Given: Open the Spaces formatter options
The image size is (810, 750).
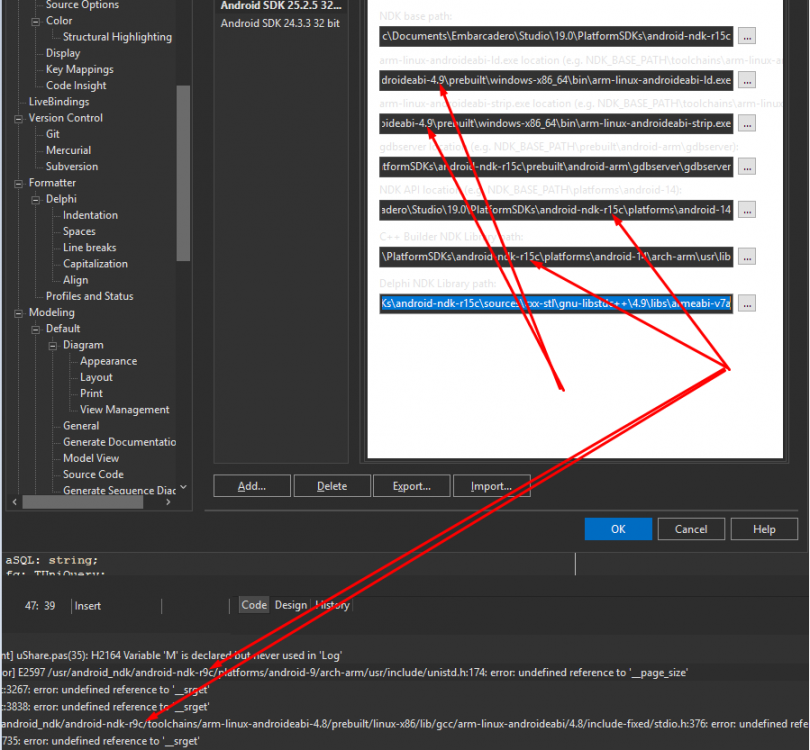Looking at the screenshot, I should click(x=79, y=231).
